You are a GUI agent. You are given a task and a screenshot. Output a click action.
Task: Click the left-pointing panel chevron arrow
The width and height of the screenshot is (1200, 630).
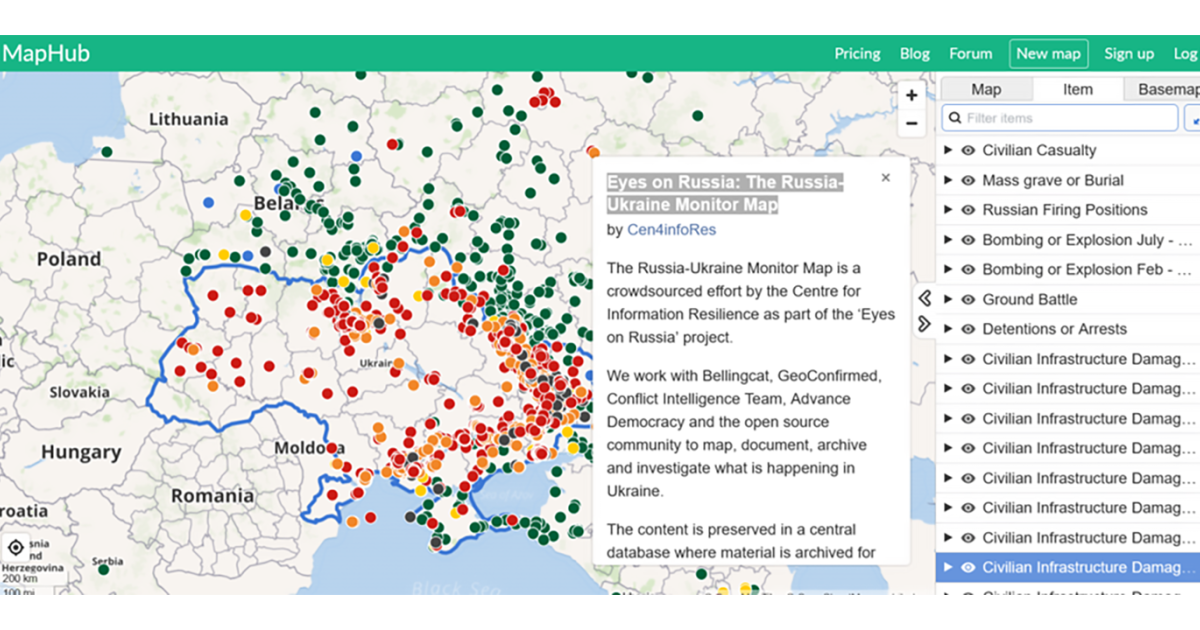[925, 298]
